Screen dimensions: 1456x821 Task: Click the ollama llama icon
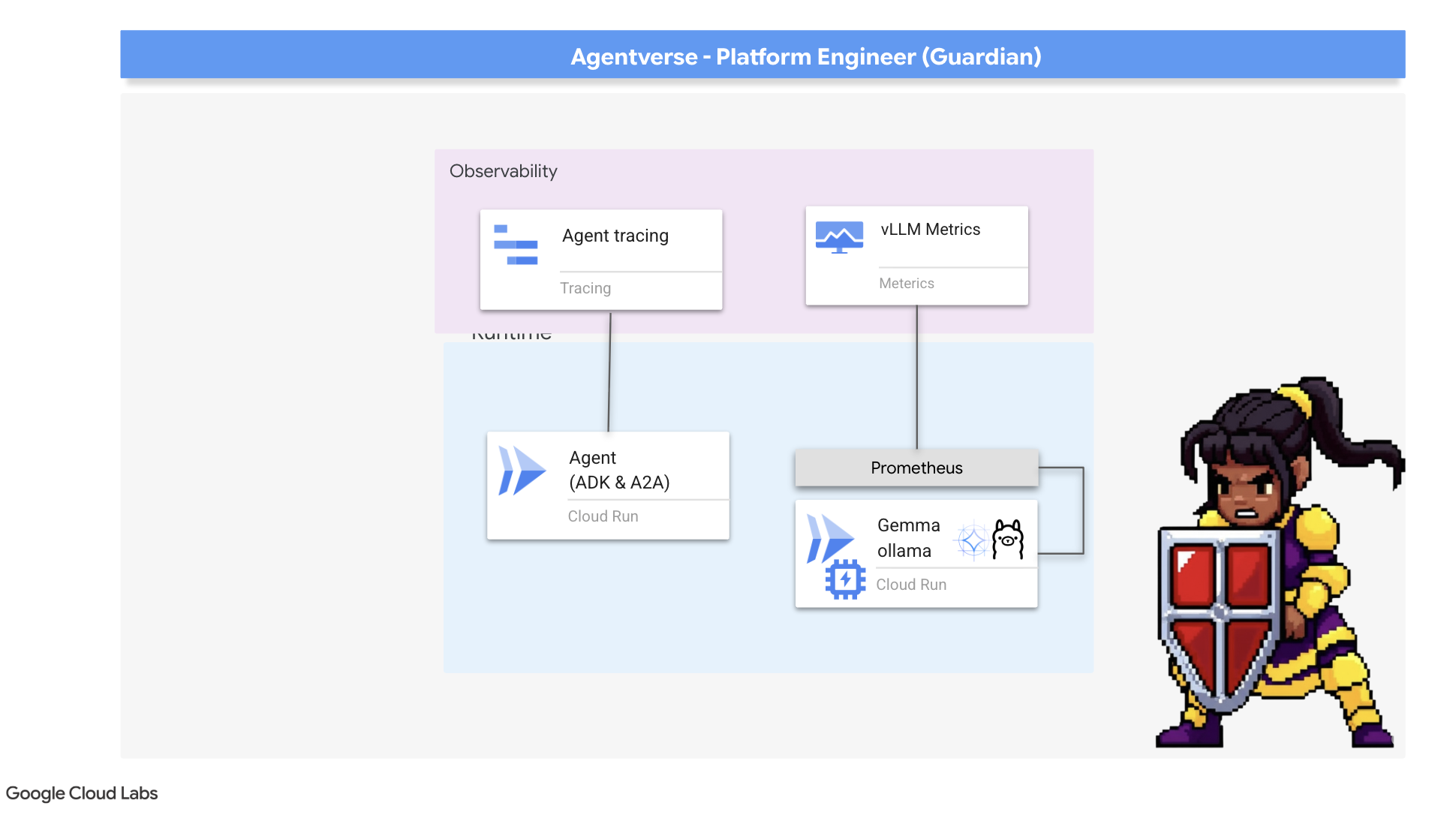click(x=1008, y=539)
